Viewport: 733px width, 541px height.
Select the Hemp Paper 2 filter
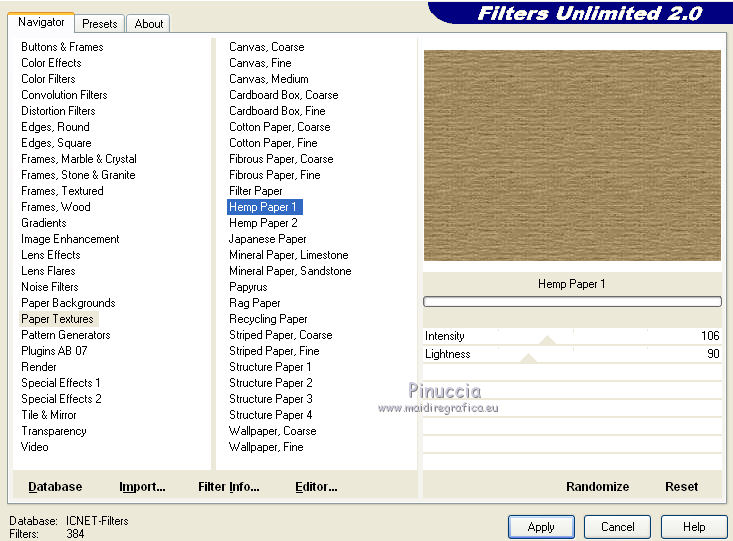(x=263, y=223)
